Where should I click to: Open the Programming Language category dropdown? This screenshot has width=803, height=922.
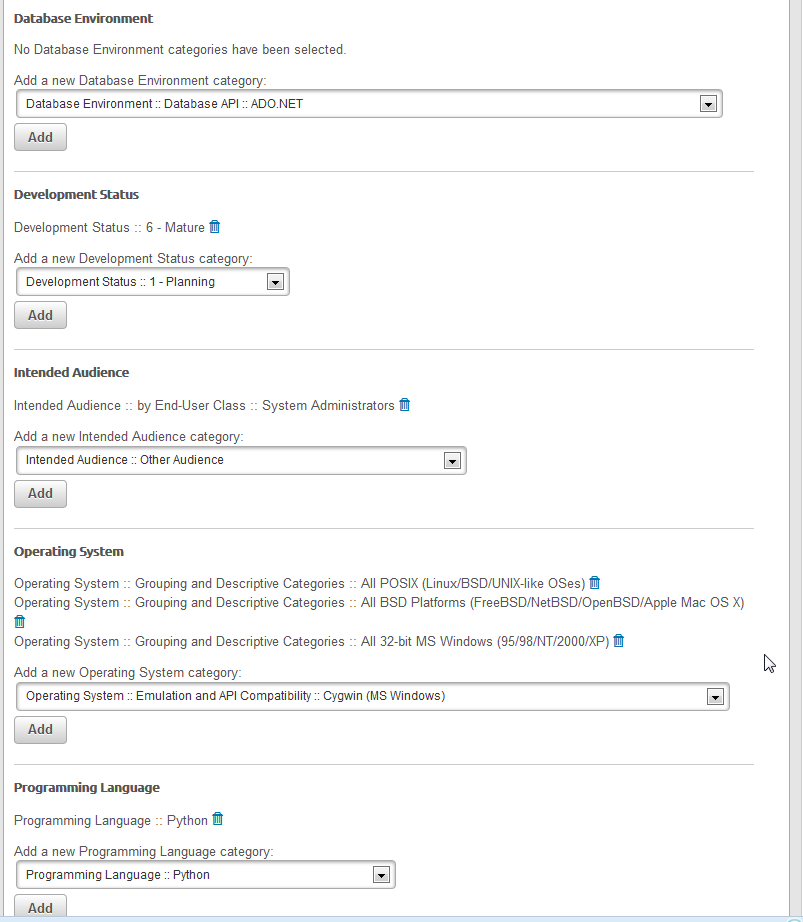tap(380, 875)
